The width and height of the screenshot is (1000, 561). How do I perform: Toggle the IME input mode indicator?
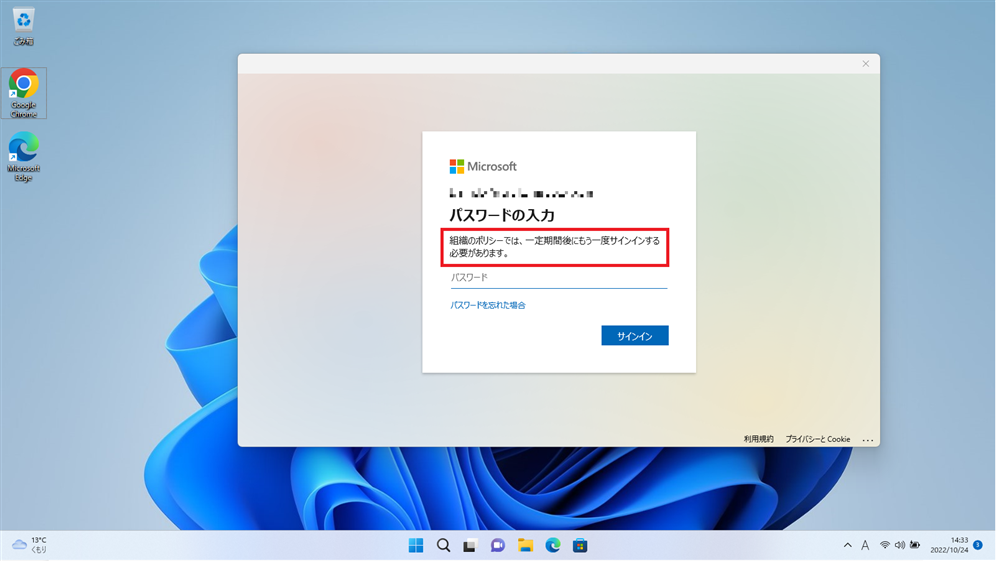click(x=865, y=545)
